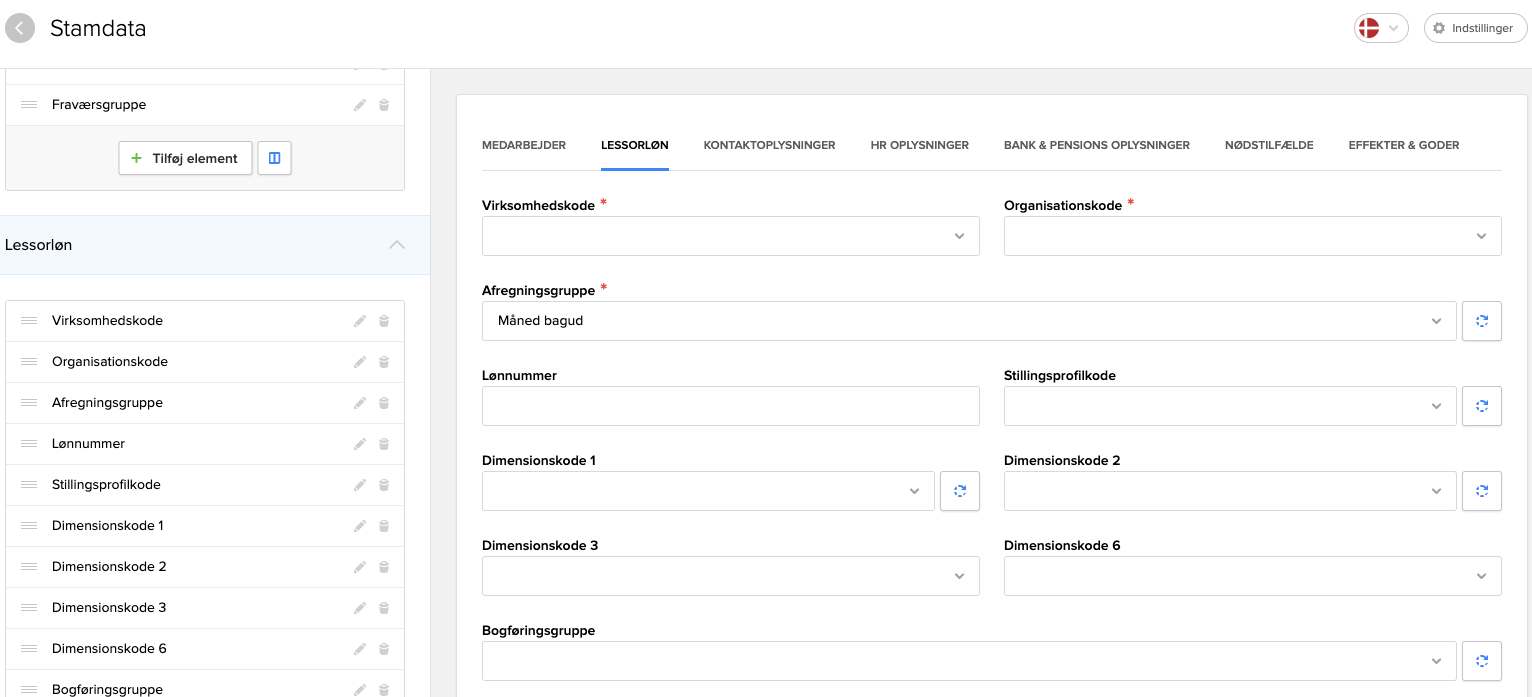The height and width of the screenshot is (697, 1532).
Task: Grab the drag handle of Organisationskode row
Action: (29, 362)
